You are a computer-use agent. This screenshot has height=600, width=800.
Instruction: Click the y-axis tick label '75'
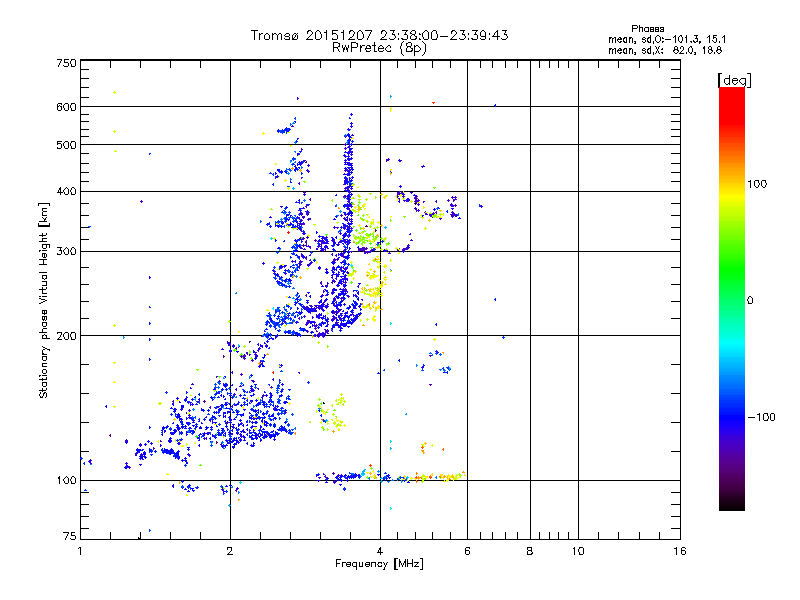coord(70,536)
